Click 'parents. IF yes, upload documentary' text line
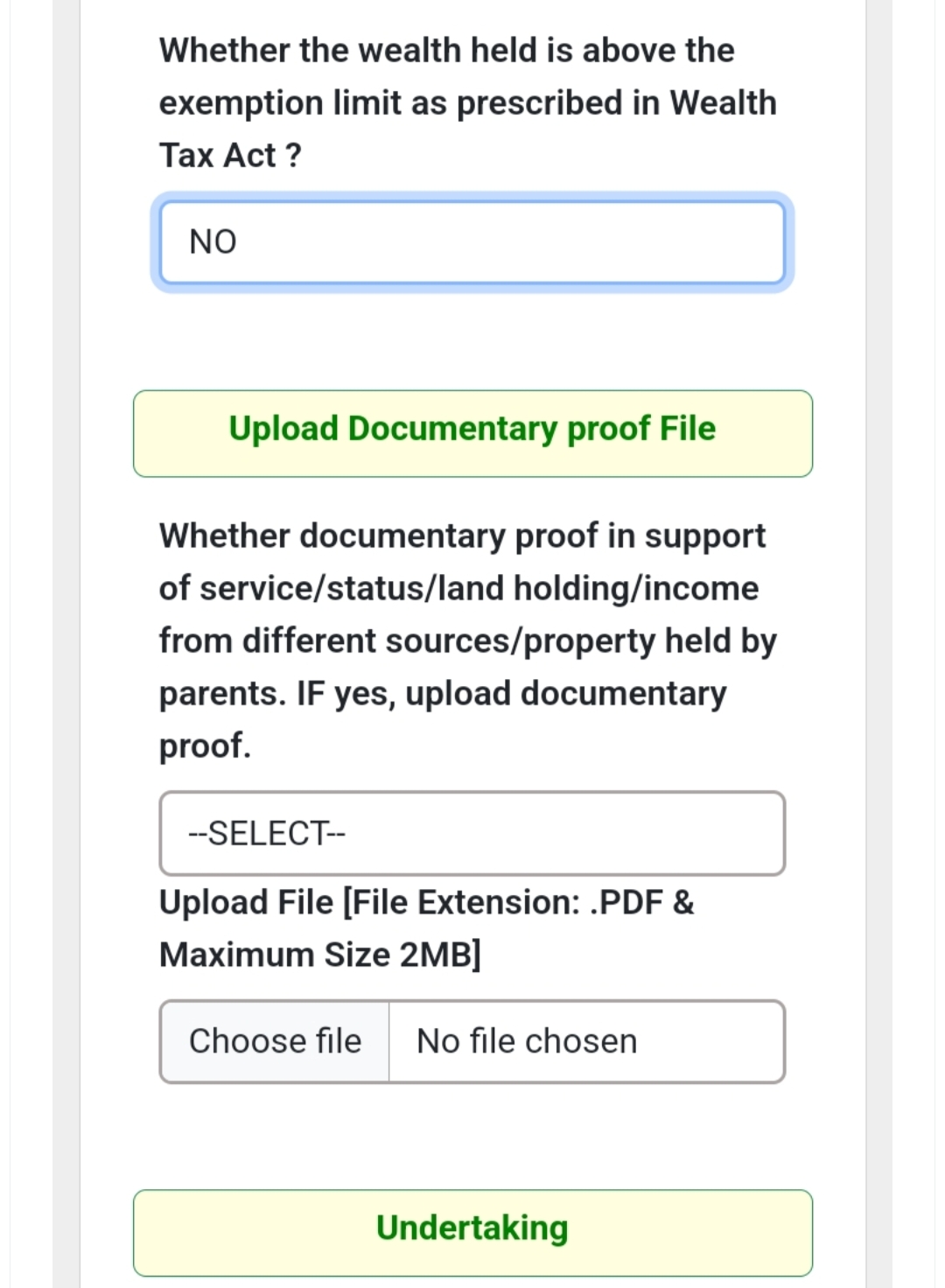Image resolution: width=945 pixels, height=1288 pixels. [x=443, y=693]
